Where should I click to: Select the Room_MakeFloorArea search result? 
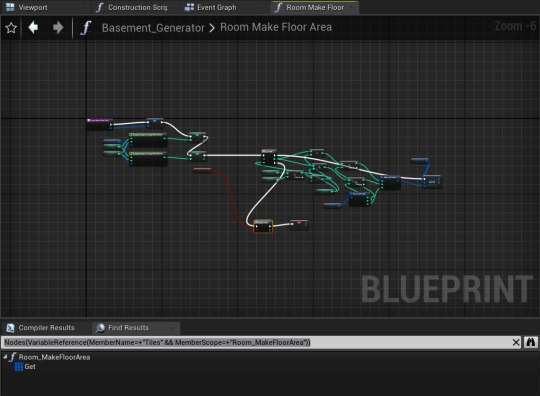pyautogui.click(x=54, y=357)
